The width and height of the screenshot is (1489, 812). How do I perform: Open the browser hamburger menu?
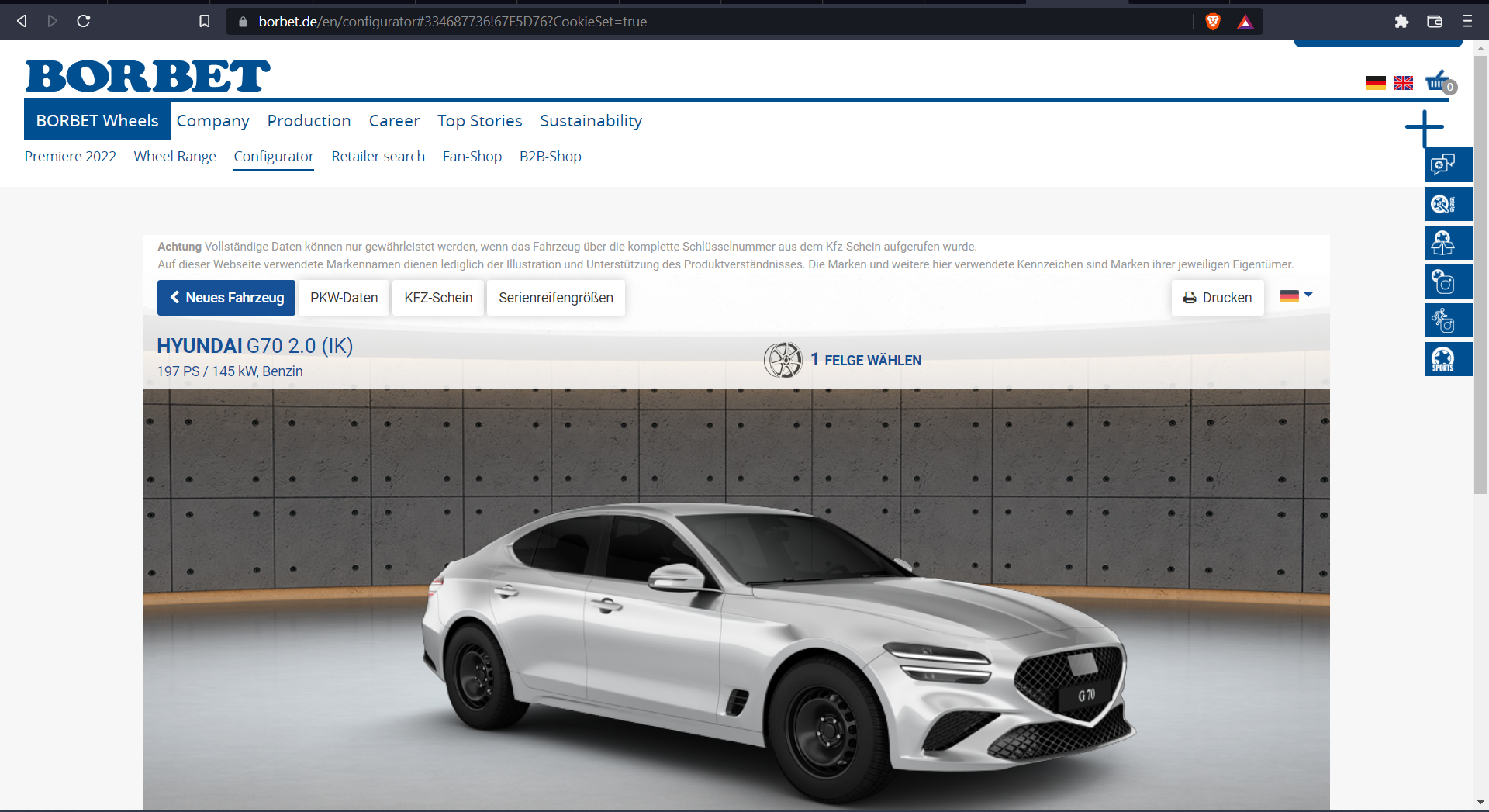click(x=1467, y=22)
